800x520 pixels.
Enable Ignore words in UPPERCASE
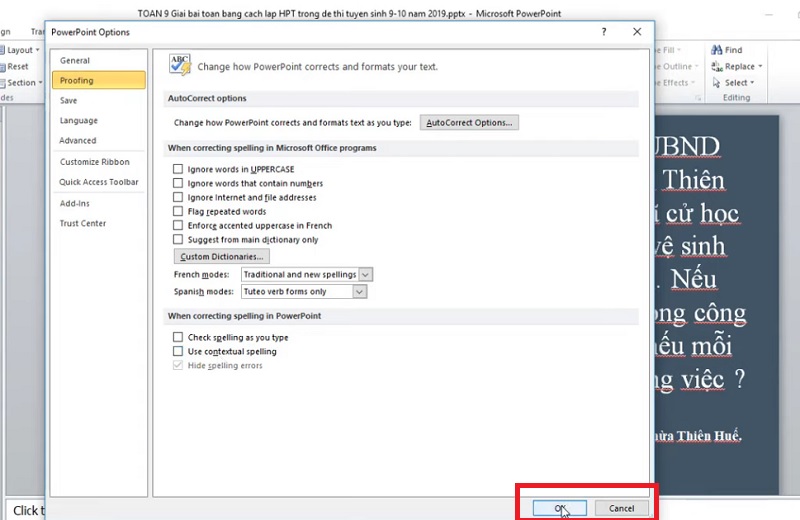pyautogui.click(x=178, y=170)
